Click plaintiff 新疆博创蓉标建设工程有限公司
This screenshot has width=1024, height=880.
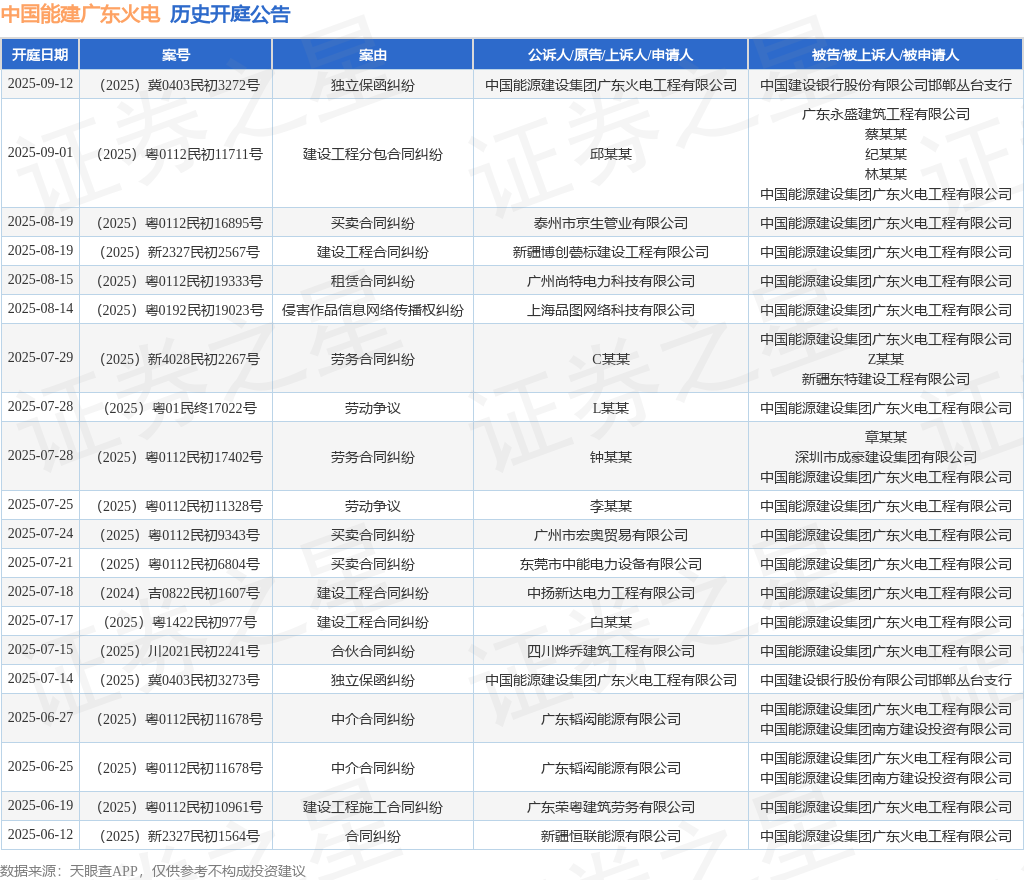(x=611, y=252)
